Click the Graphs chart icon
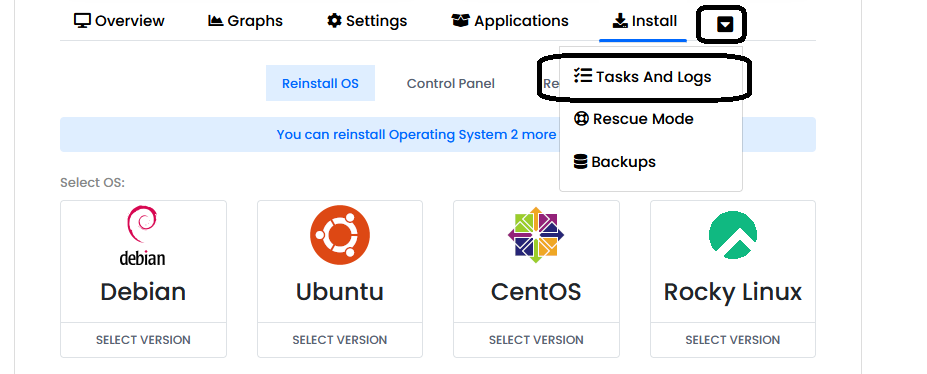927x374 pixels. click(x=216, y=21)
